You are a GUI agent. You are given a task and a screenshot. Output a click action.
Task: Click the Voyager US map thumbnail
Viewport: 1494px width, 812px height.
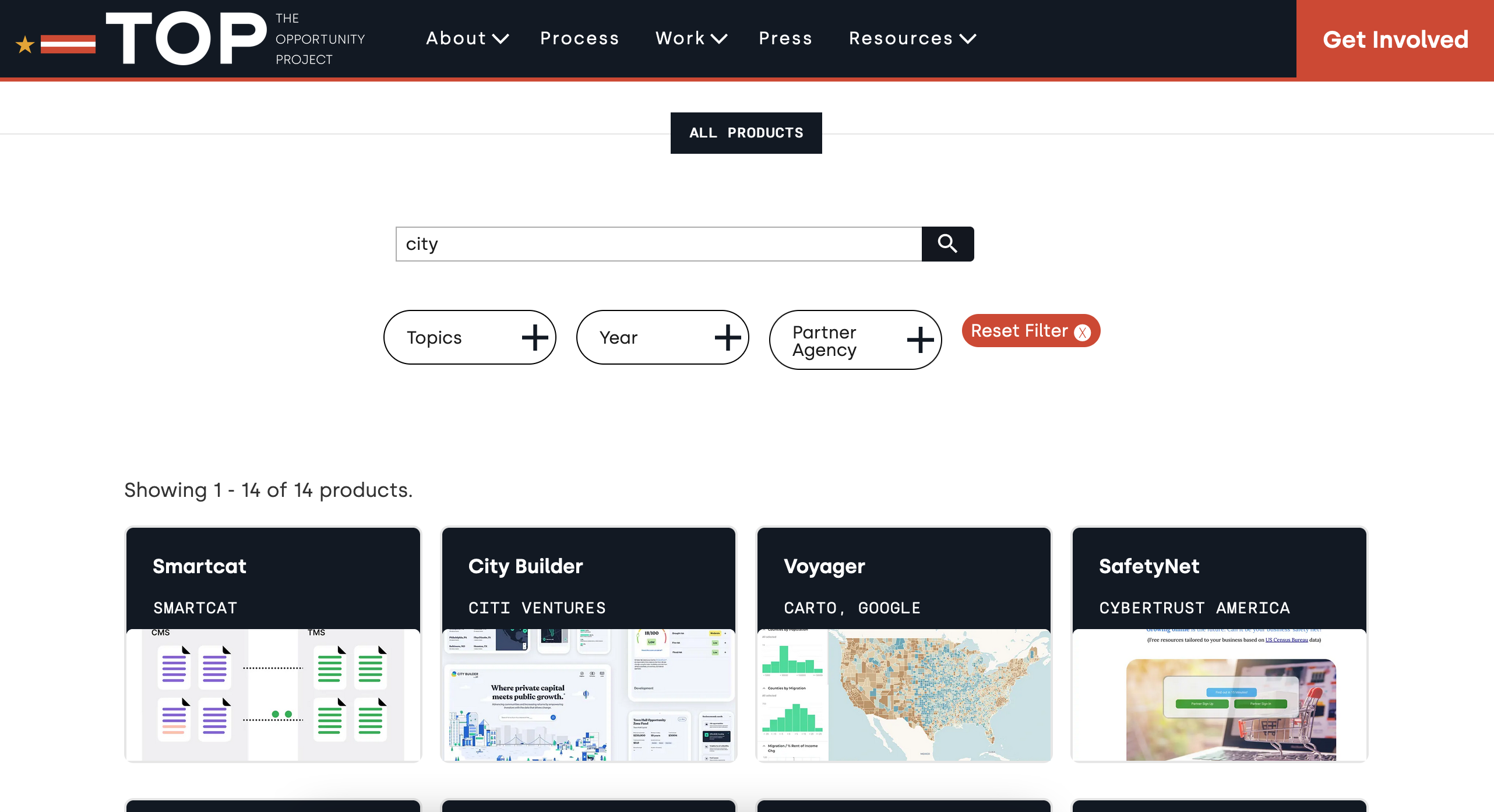point(904,694)
